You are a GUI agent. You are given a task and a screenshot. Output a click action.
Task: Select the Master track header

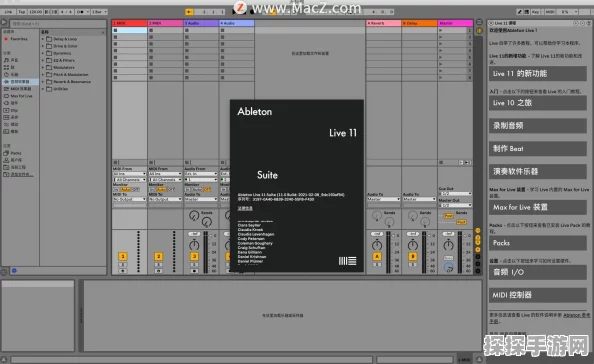(x=455, y=23)
